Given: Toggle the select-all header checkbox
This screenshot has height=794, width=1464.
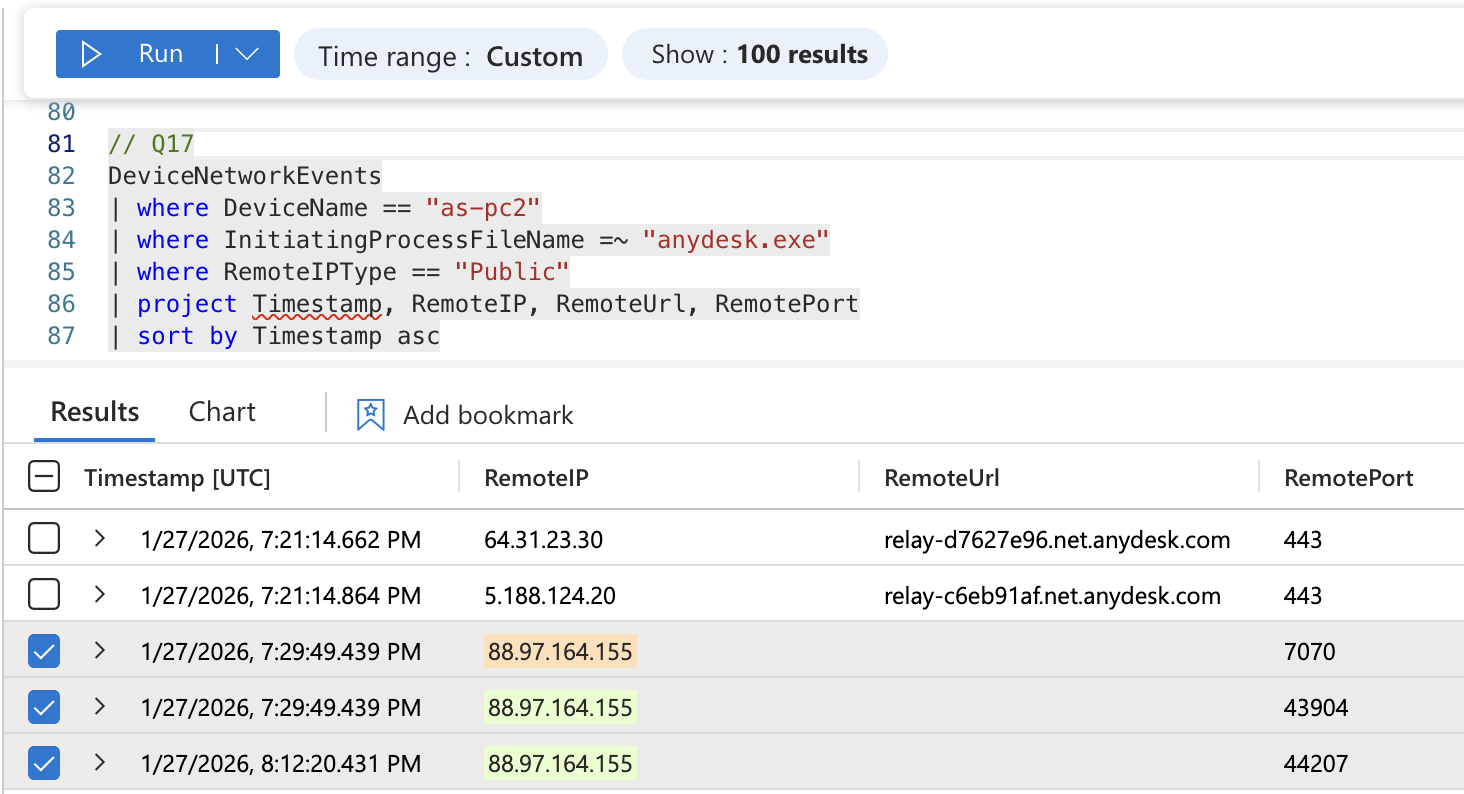Looking at the screenshot, I should (x=45, y=478).
